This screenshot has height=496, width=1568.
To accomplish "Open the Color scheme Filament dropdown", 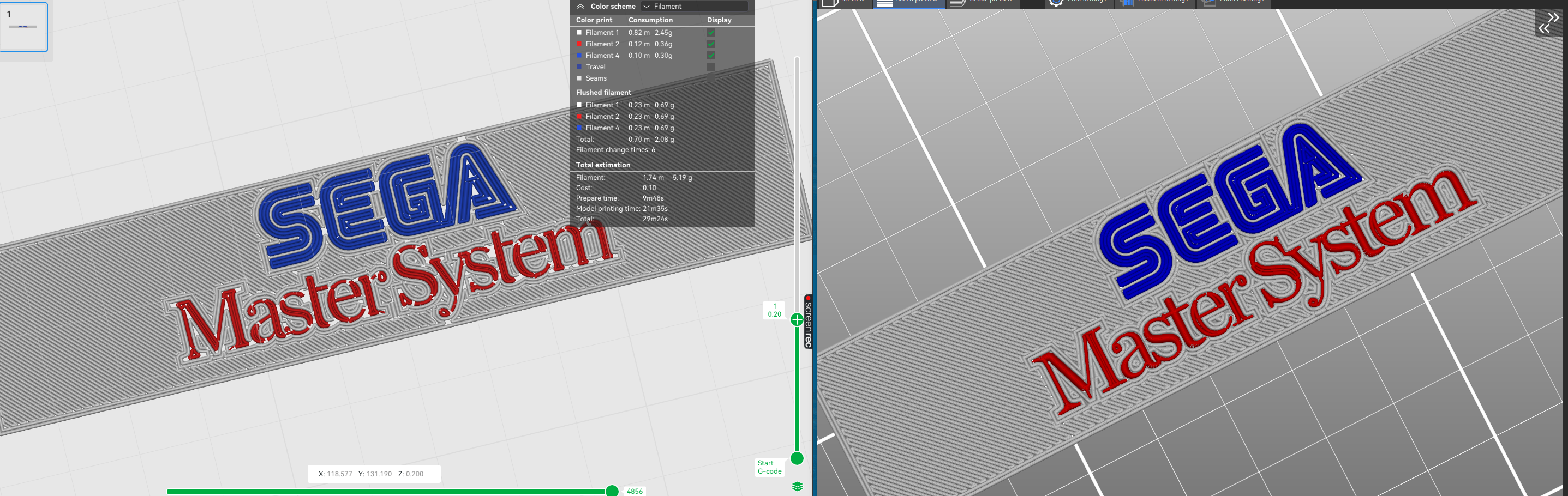I will [695, 6].
